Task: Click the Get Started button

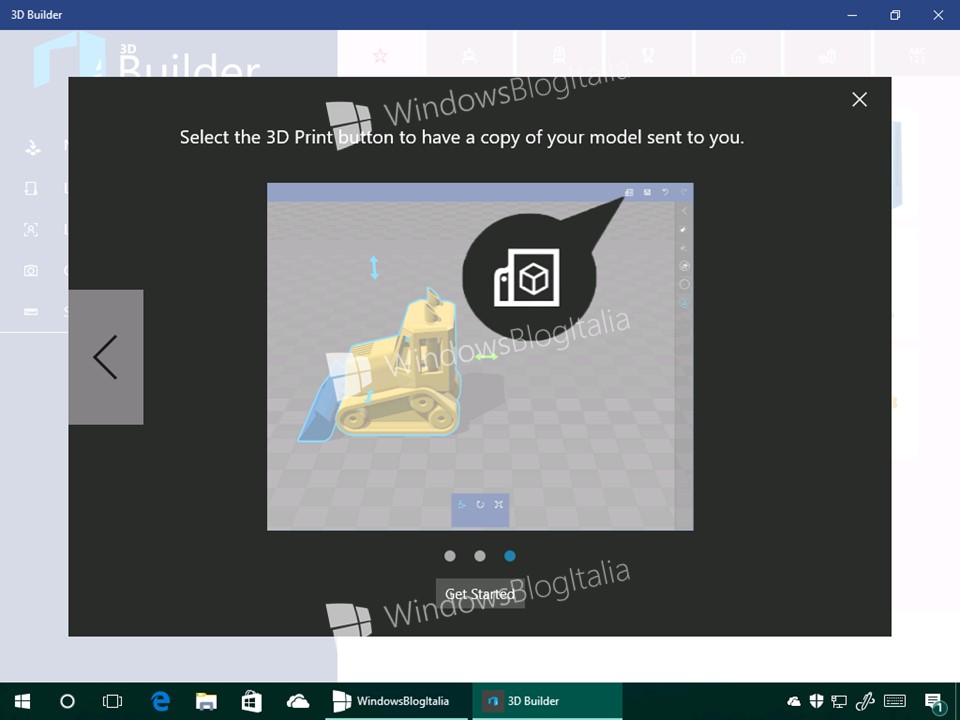Action: (480, 594)
